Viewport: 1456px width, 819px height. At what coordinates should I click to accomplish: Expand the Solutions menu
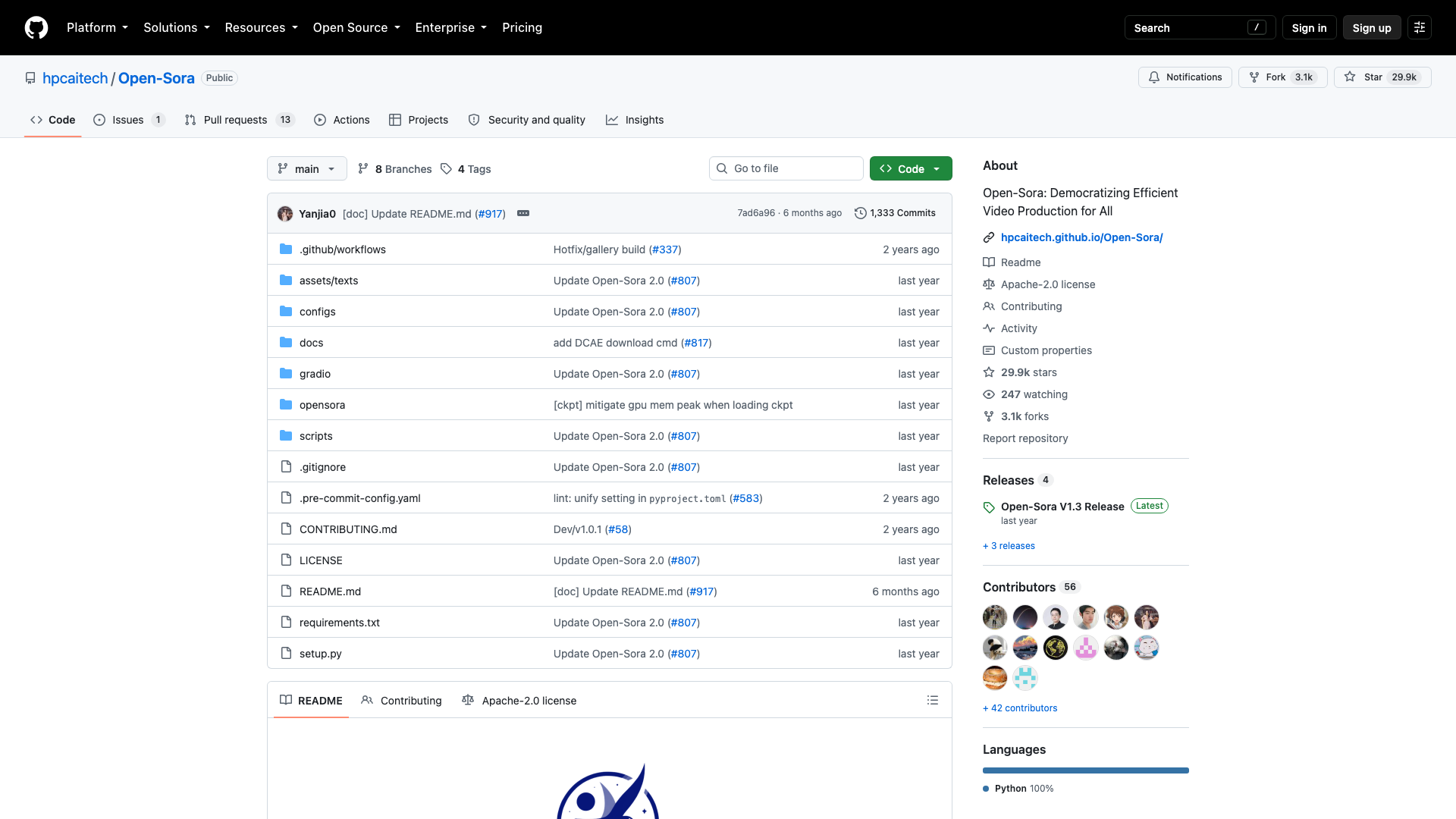(x=177, y=27)
